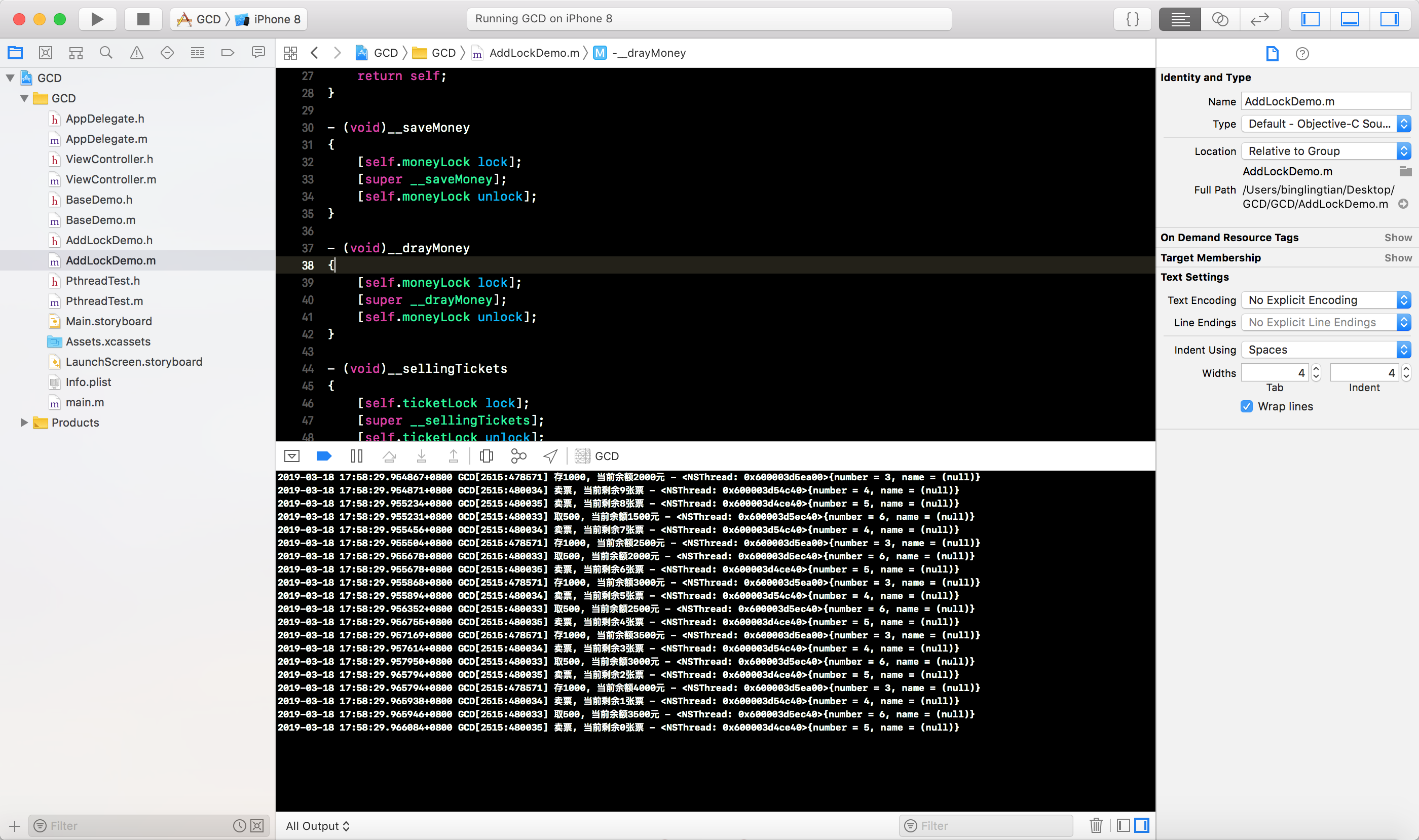Go forward in editor history
This screenshot has height=840, width=1419.
pos(338,53)
